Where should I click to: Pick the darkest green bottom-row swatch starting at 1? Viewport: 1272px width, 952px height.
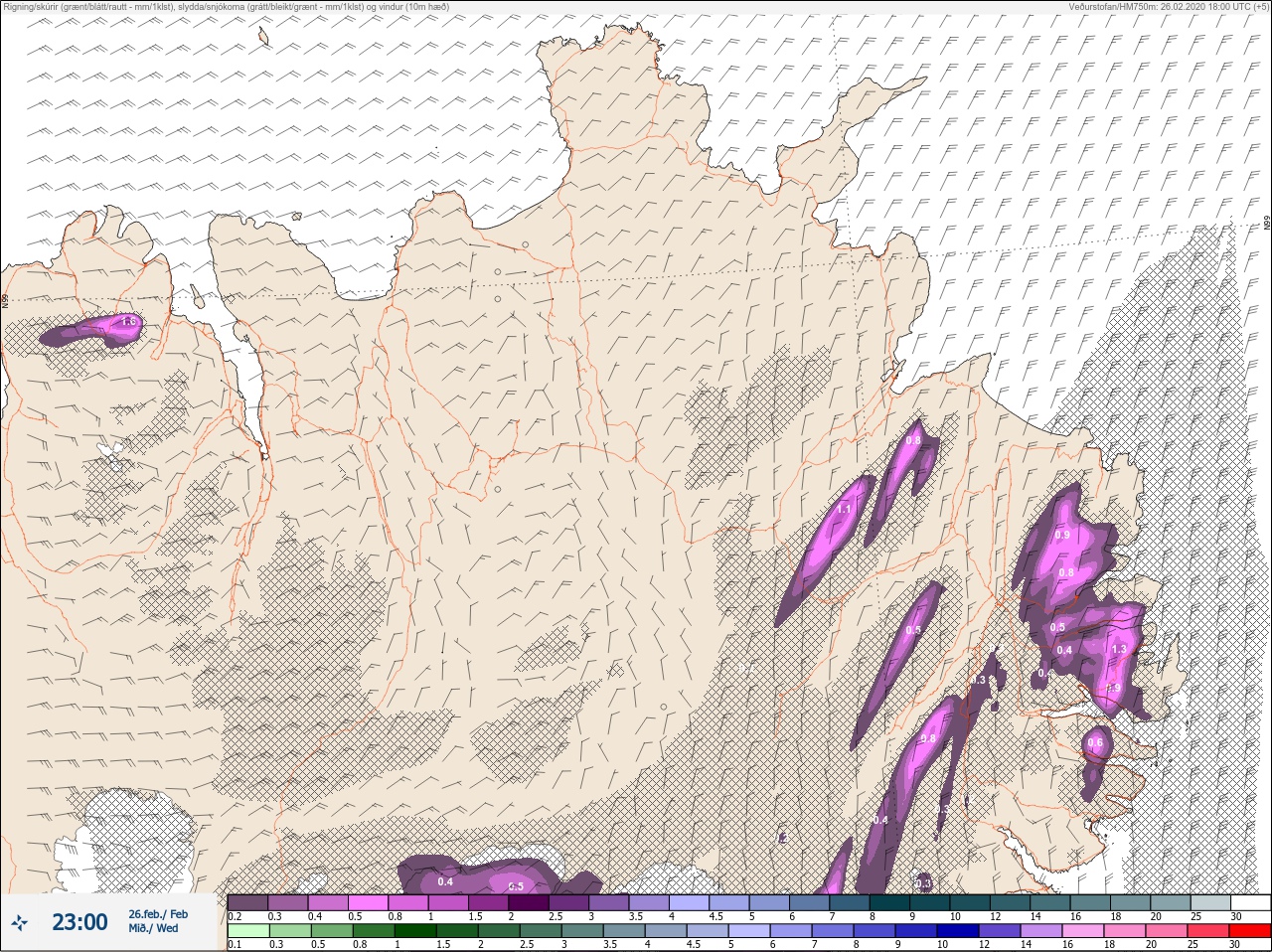tap(413, 930)
